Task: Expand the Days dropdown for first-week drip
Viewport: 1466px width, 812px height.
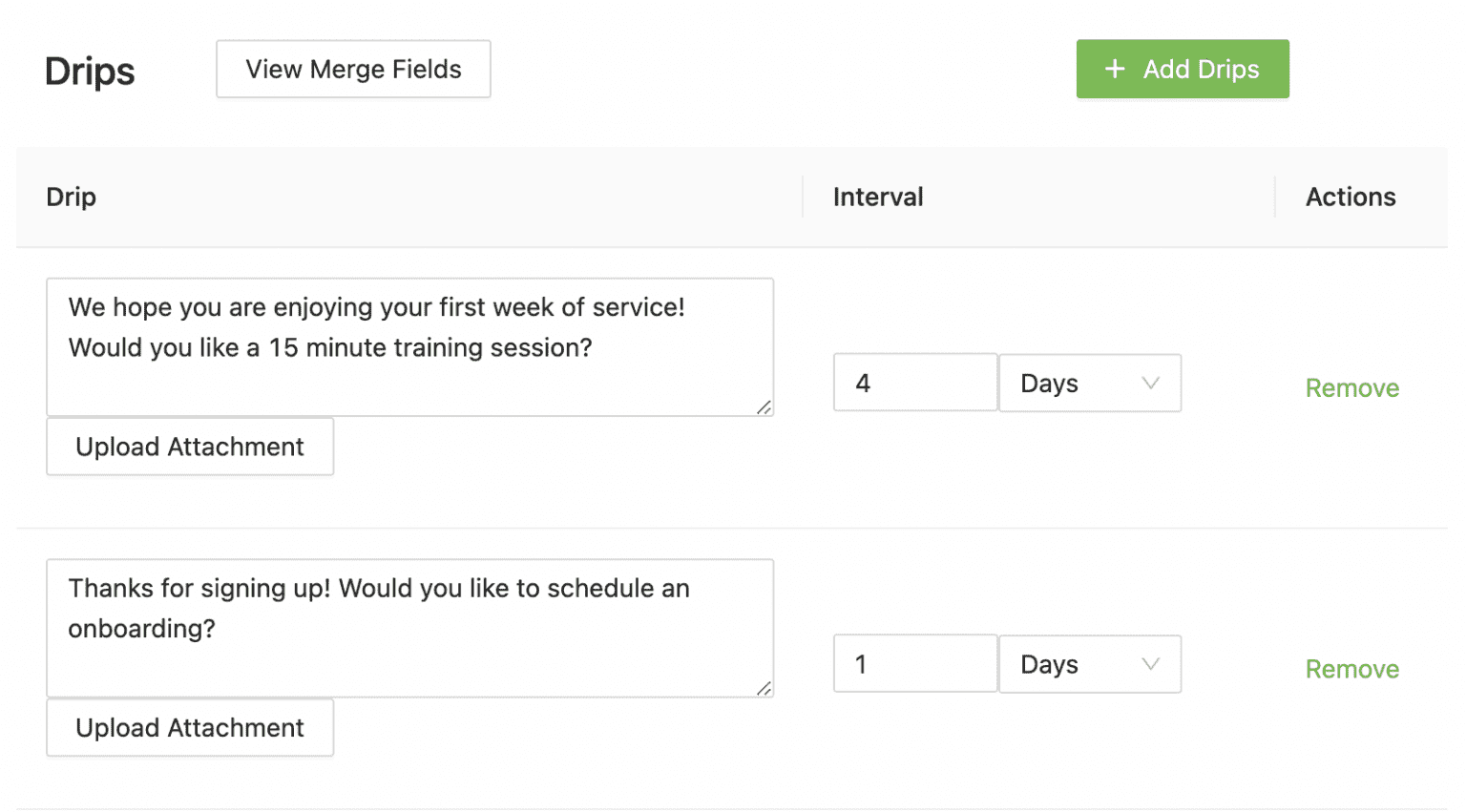Action: [1089, 384]
